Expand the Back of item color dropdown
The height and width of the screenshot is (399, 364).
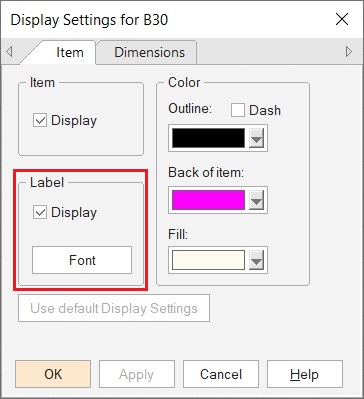pyautogui.click(x=256, y=200)
